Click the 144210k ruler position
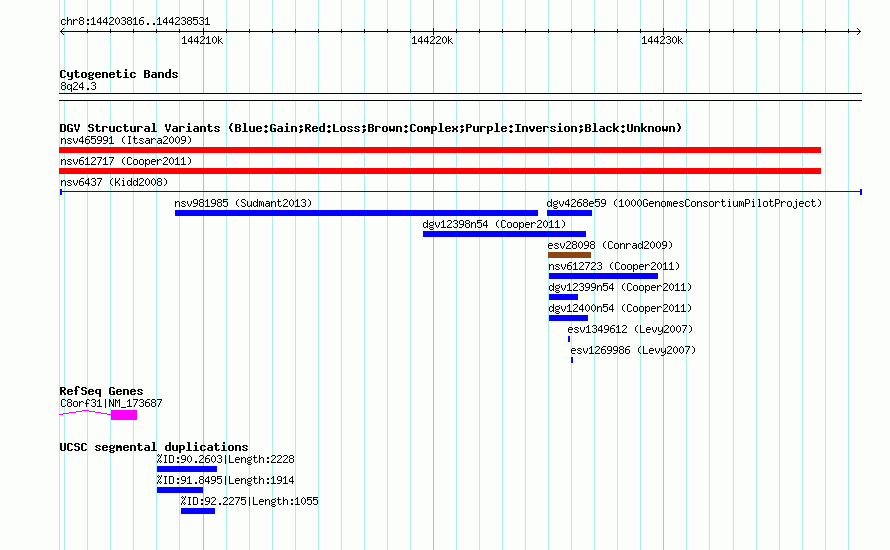 click(x=202, y=40)
